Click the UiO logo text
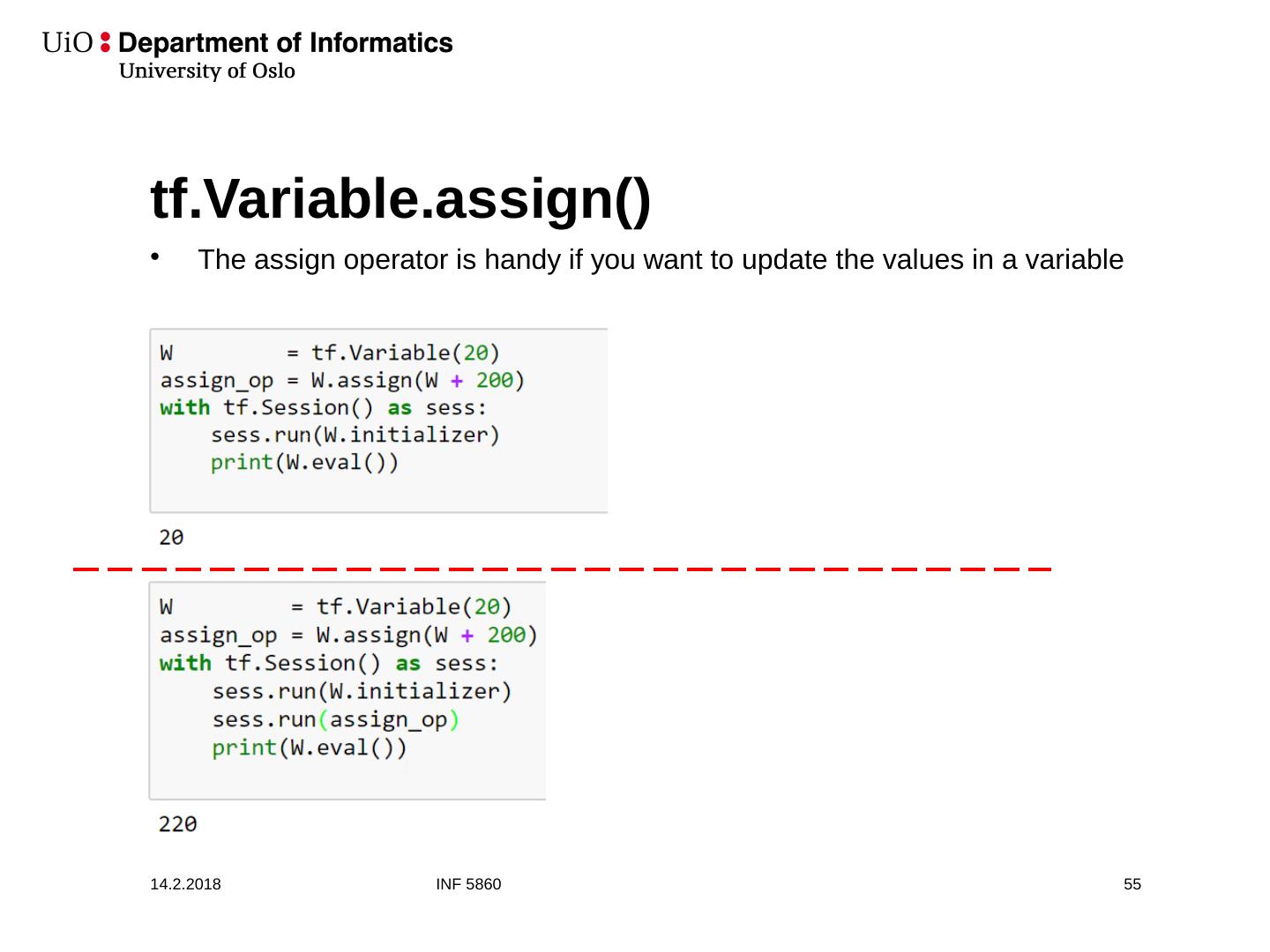The image size is (1270, 952). point(67,43)
